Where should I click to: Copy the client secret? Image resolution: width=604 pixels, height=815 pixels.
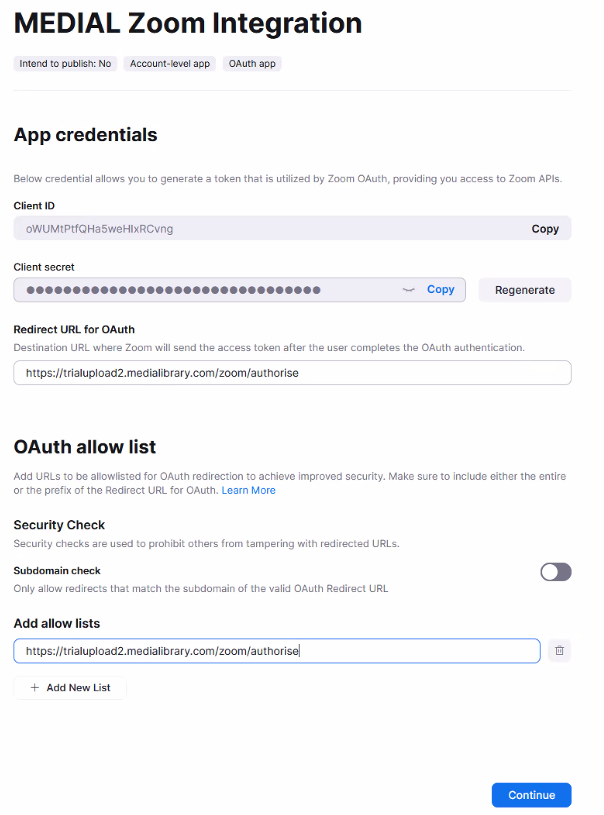441,290
